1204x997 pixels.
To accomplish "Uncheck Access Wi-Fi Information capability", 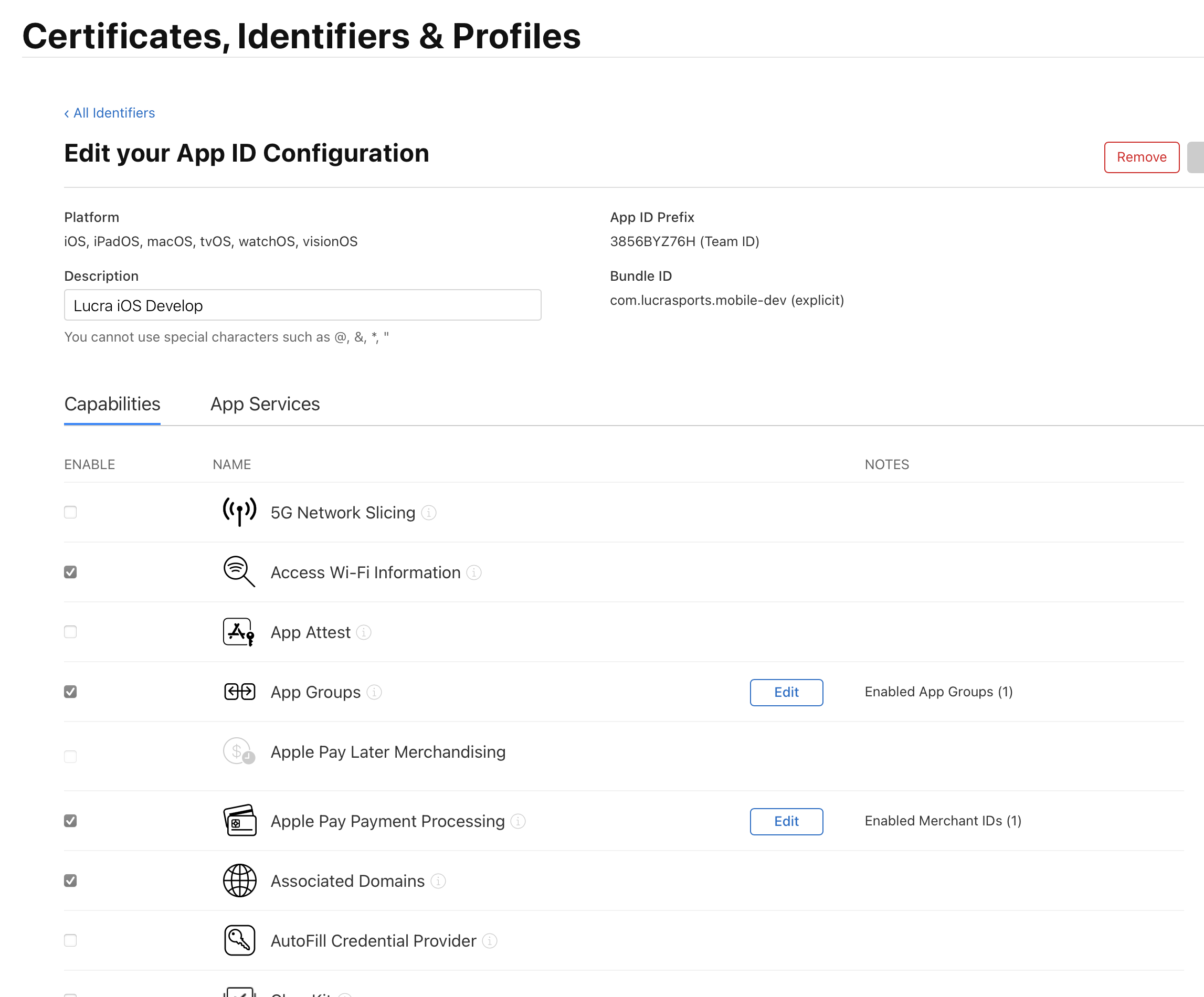I will coord(70,571).
